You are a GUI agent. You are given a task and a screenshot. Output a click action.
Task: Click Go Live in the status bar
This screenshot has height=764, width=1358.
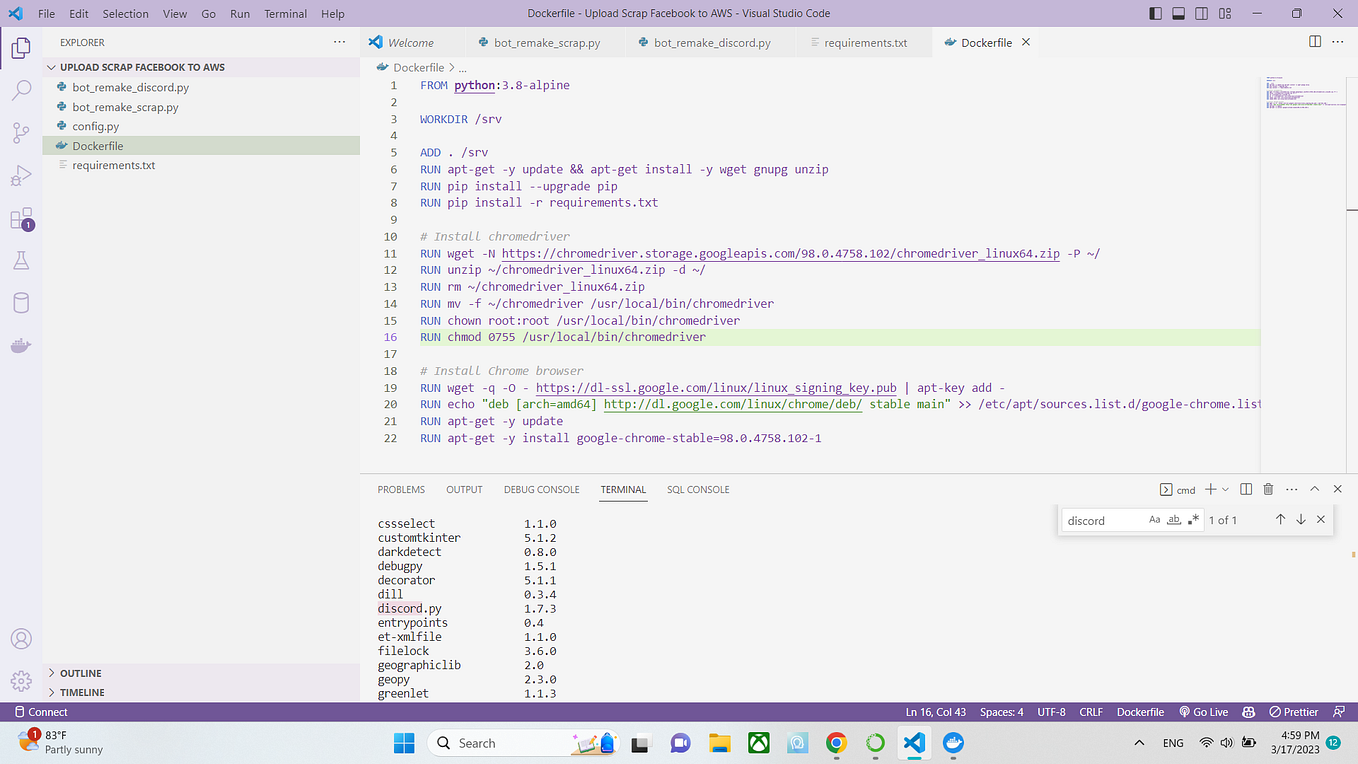coord(1203,711)
